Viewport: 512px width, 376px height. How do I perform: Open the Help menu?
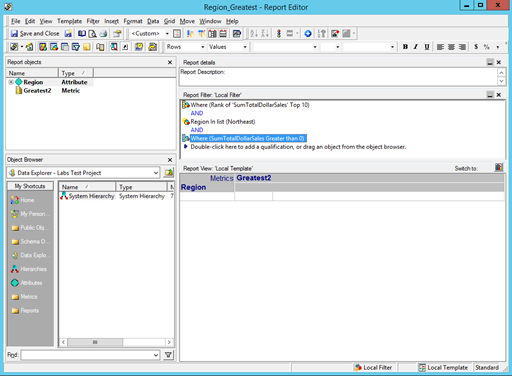(232, 21)
